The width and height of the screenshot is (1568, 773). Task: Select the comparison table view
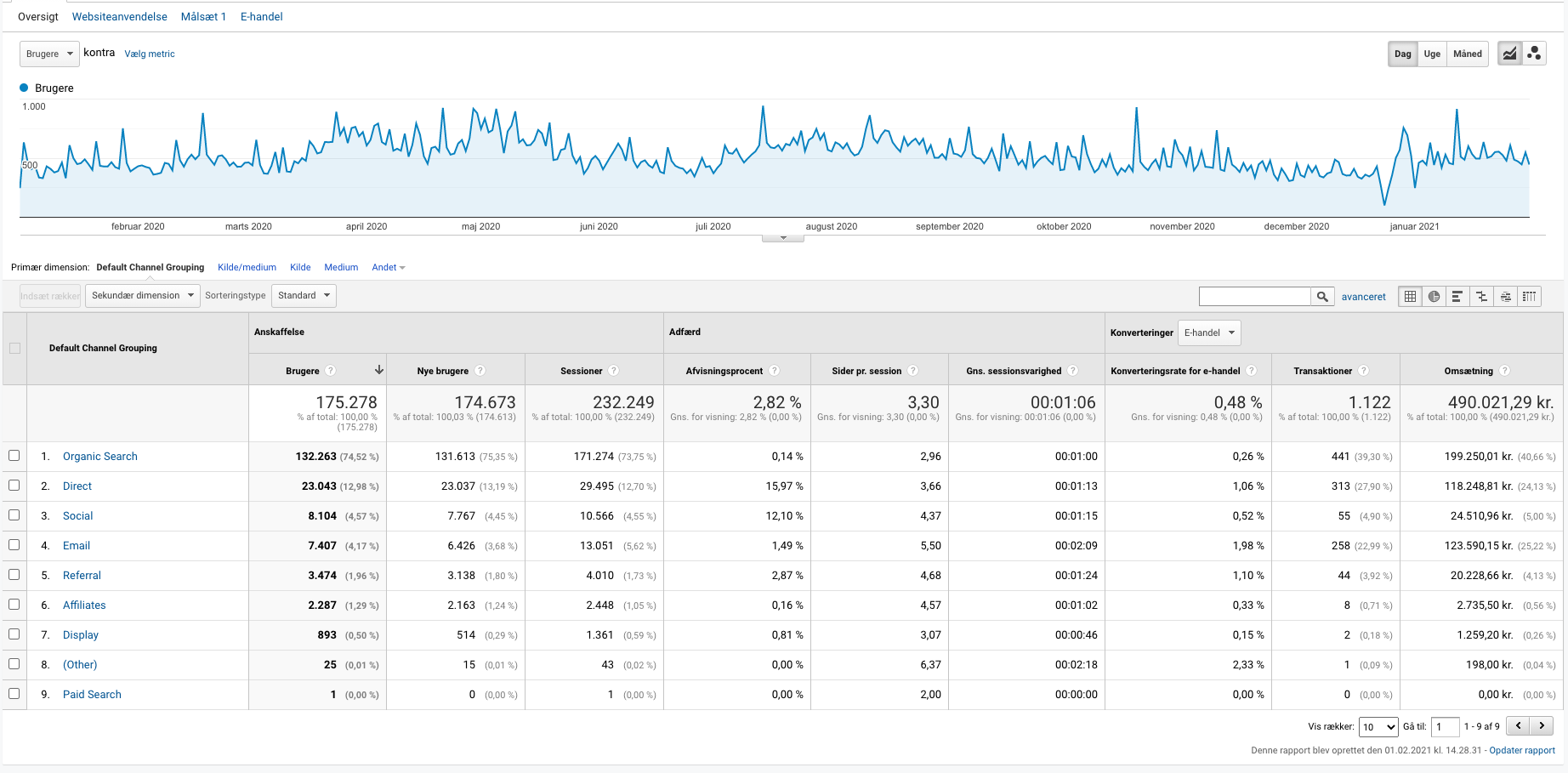1481,296
